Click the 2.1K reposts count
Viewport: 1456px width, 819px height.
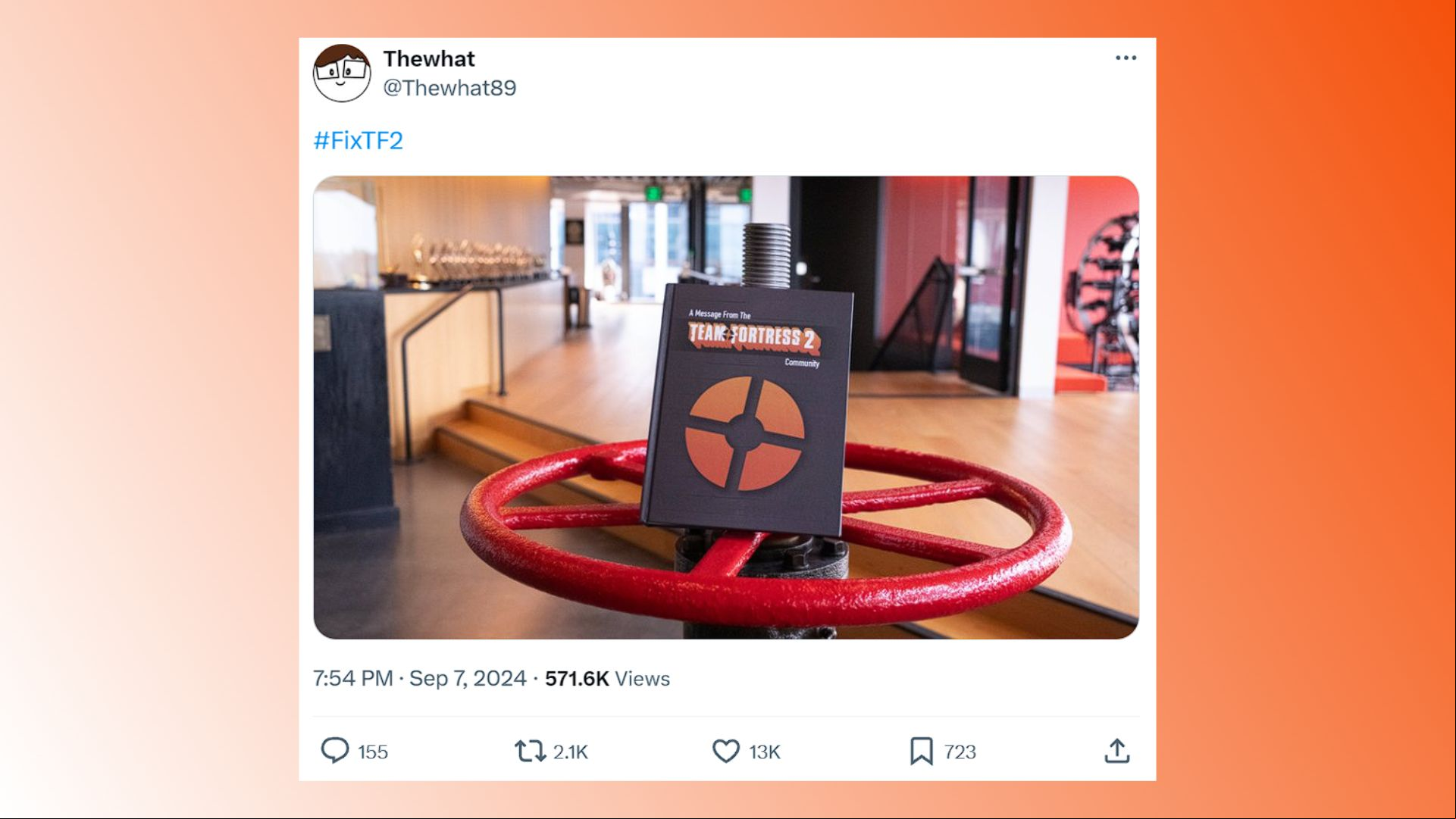click(570, 752)
